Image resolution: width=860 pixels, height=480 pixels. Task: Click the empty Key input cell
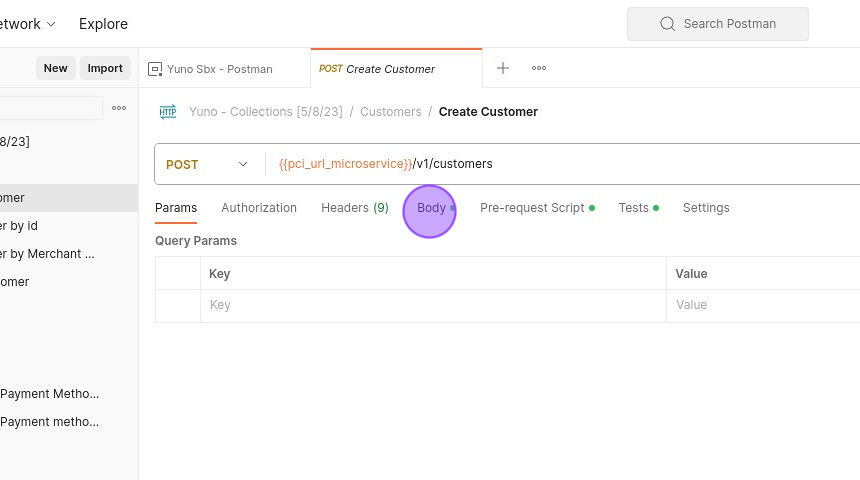click(x=433, y=306)
